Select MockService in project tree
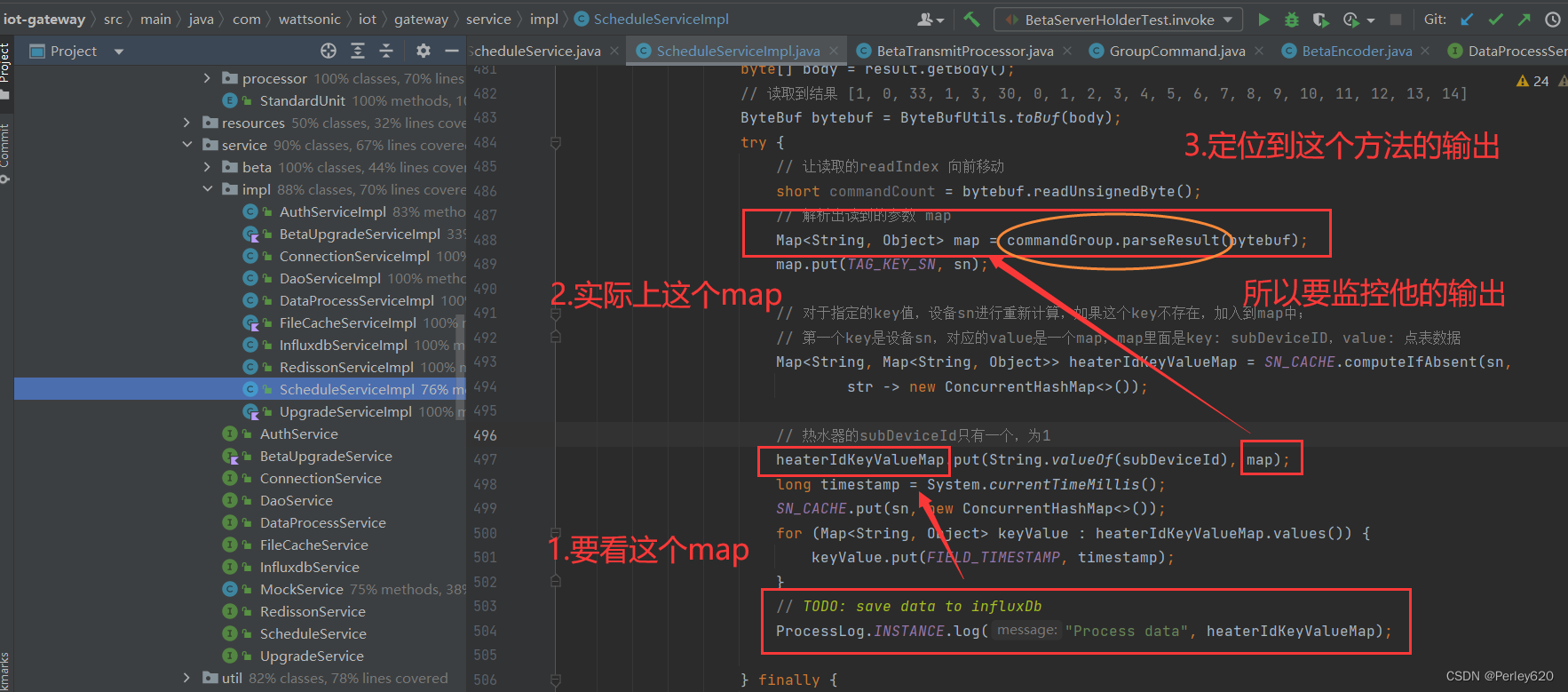The width and height of the screenshot is (1568, 692). [301, 589]
